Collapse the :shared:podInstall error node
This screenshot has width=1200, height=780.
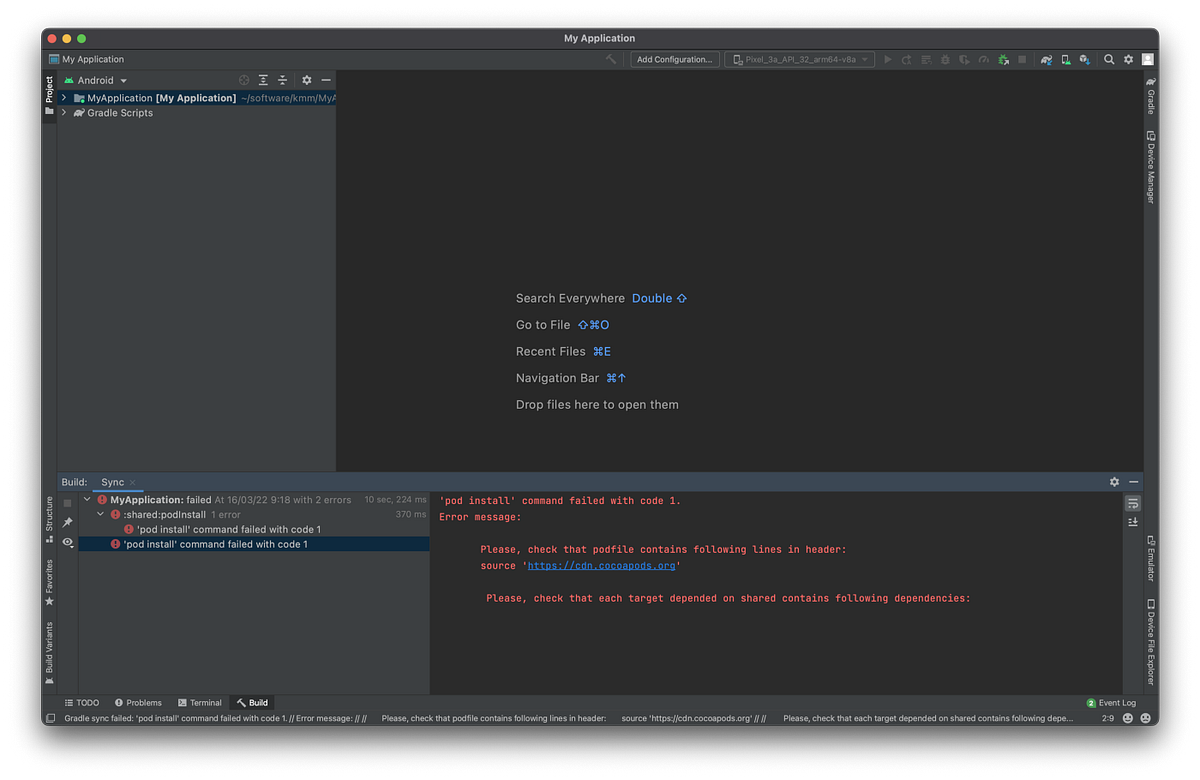(100, 513)
